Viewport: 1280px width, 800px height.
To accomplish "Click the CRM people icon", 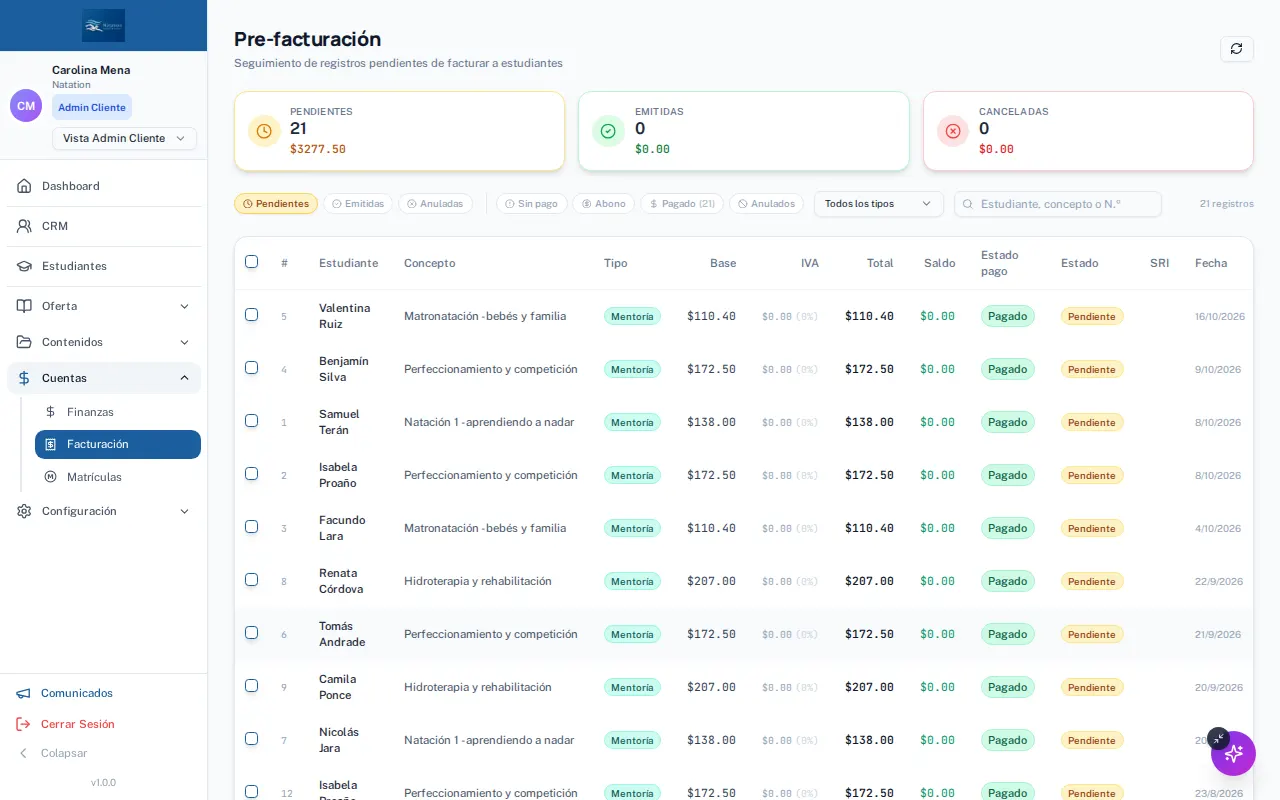I will [x=24, y=226].
